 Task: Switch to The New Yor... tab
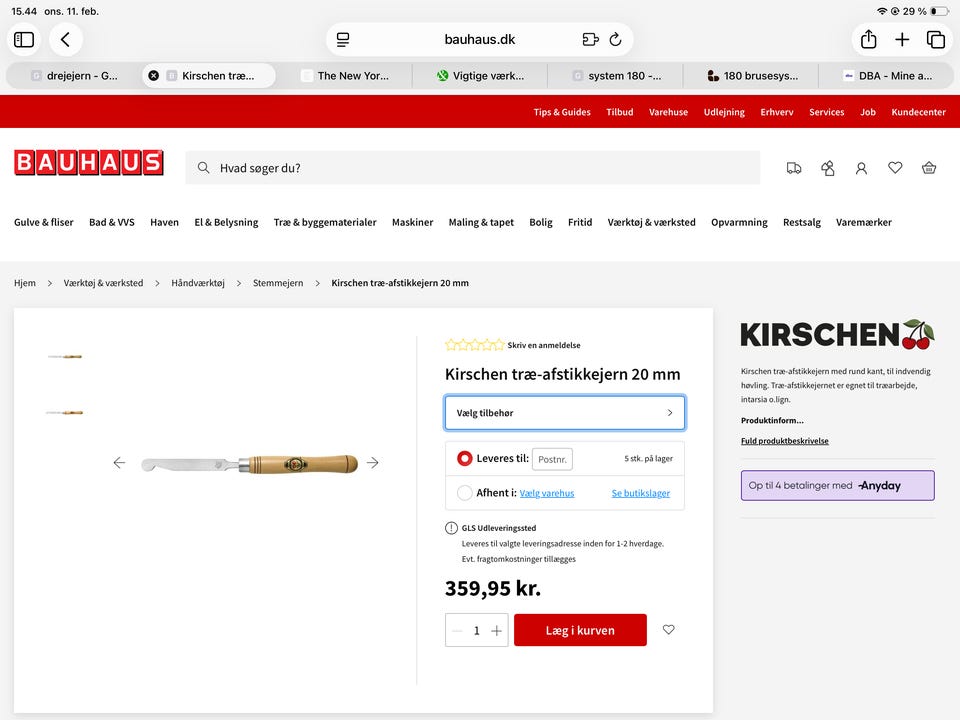tap(345, 76)
